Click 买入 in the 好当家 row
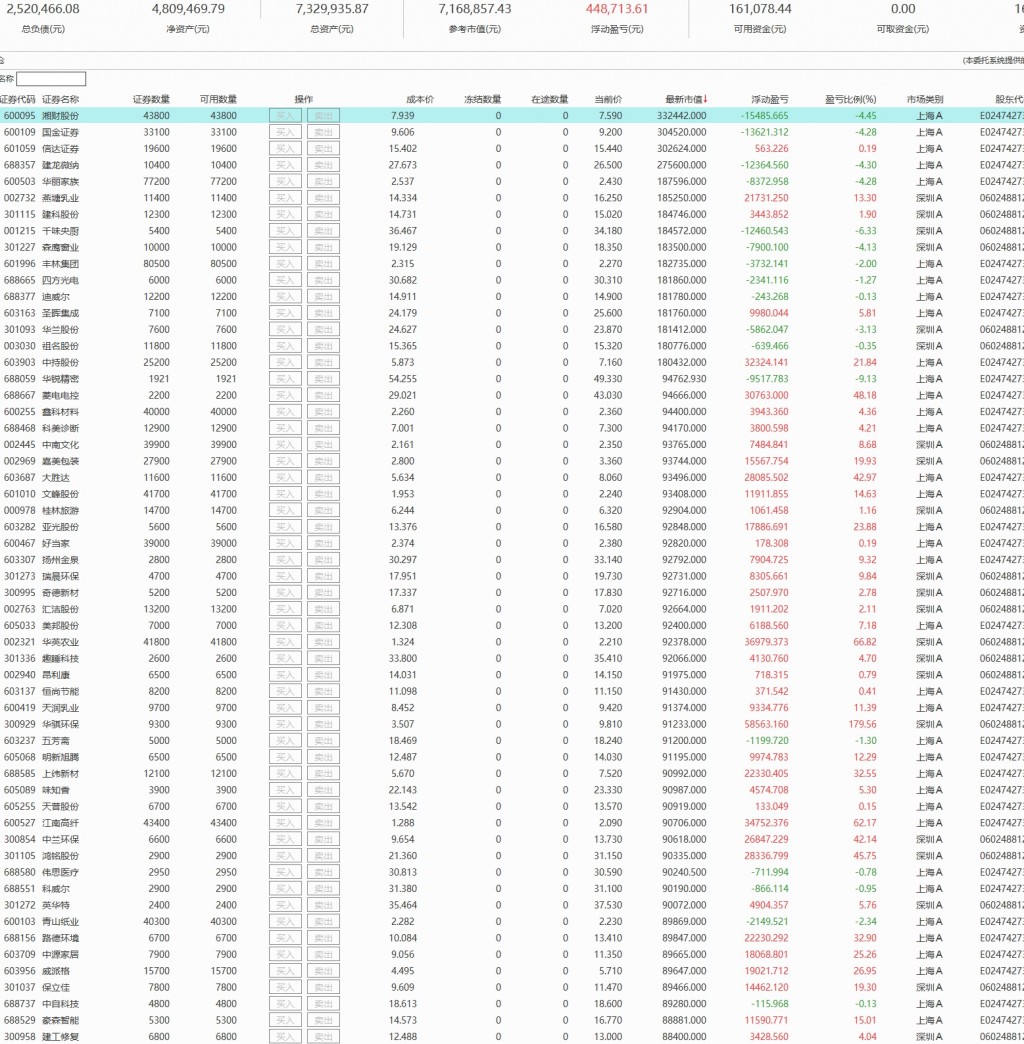Screen dimensions: 1024x1044 (285, 543)
